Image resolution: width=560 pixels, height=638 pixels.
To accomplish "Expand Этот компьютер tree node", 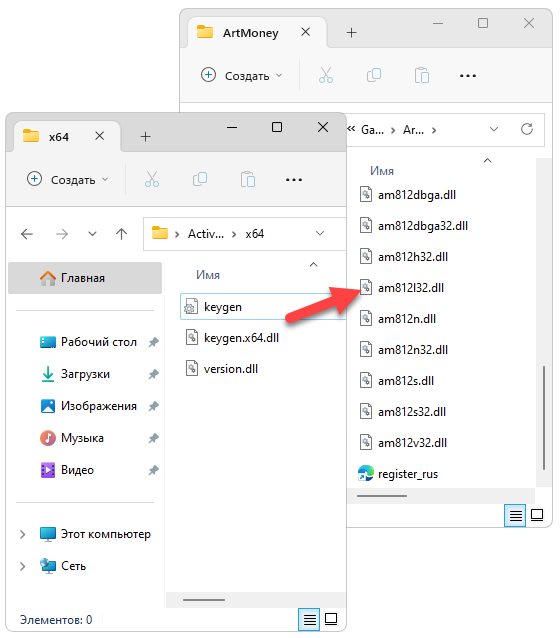I will click(x=22, y=534).
